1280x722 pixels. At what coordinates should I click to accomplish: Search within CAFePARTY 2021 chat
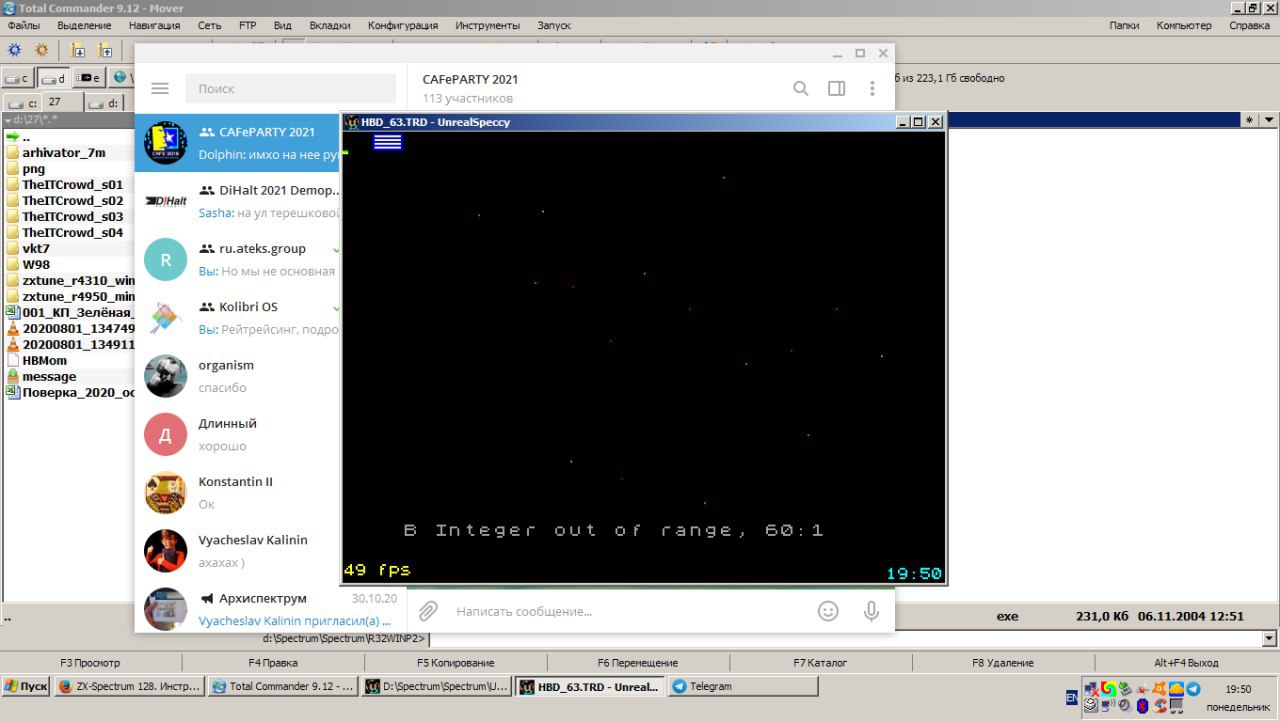tap(800, 88)
